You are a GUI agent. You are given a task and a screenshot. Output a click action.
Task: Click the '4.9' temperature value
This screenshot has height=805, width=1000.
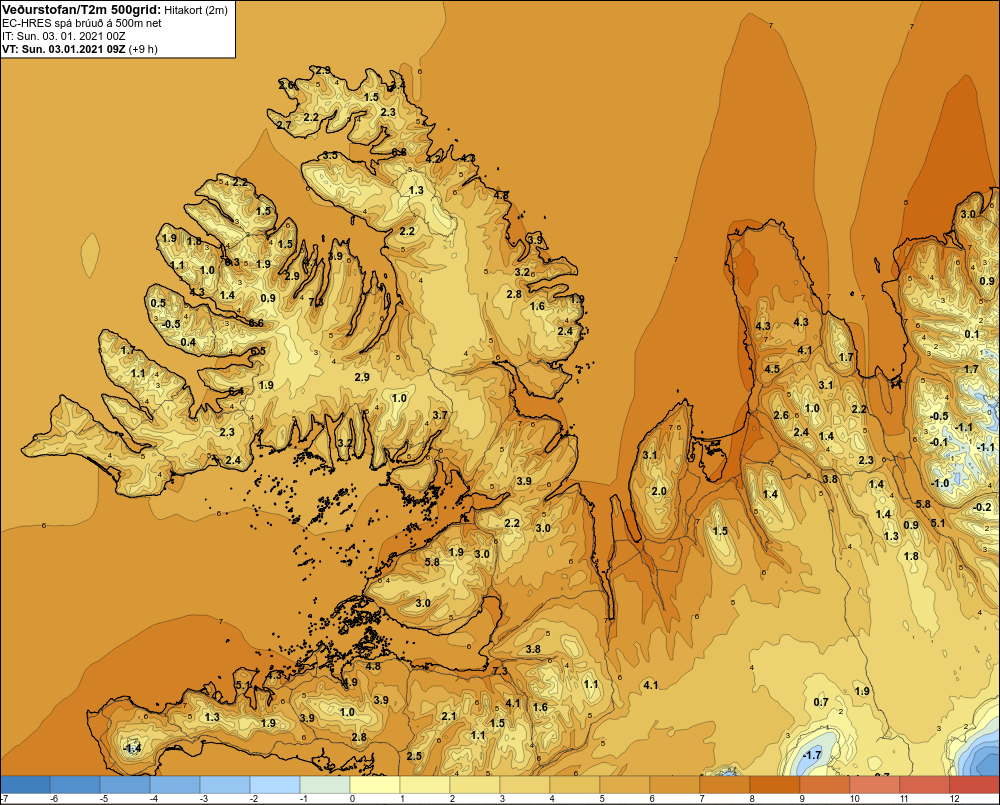(349, 682)
